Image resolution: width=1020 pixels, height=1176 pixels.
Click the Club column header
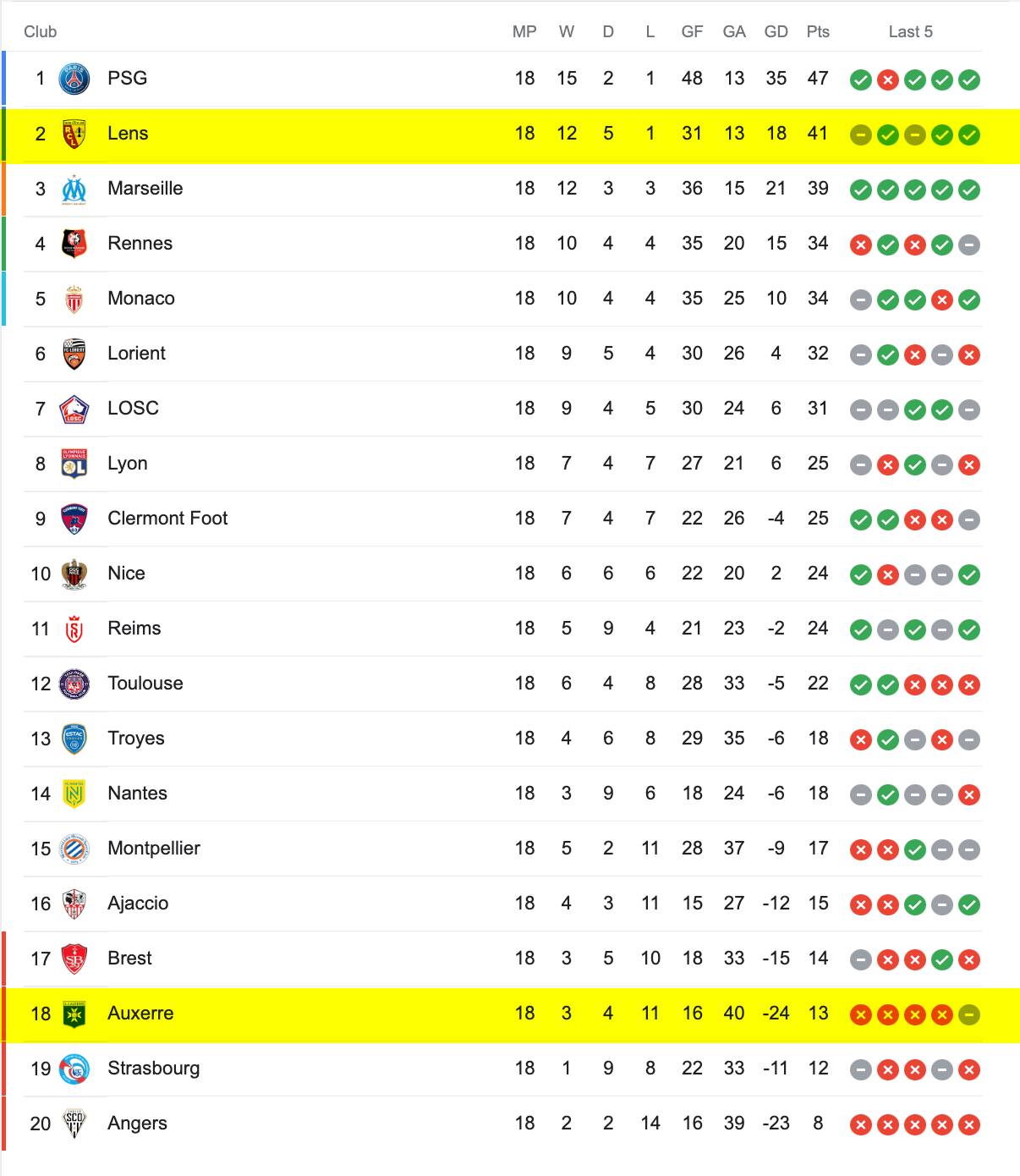coord(40,32)
